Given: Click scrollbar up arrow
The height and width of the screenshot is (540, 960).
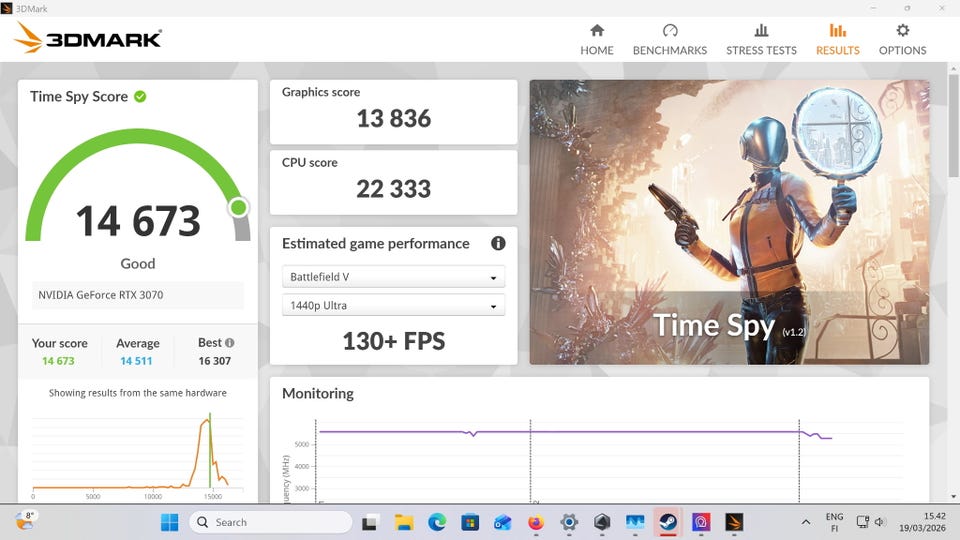Looking at the screenshot, I should pos(953,67).
